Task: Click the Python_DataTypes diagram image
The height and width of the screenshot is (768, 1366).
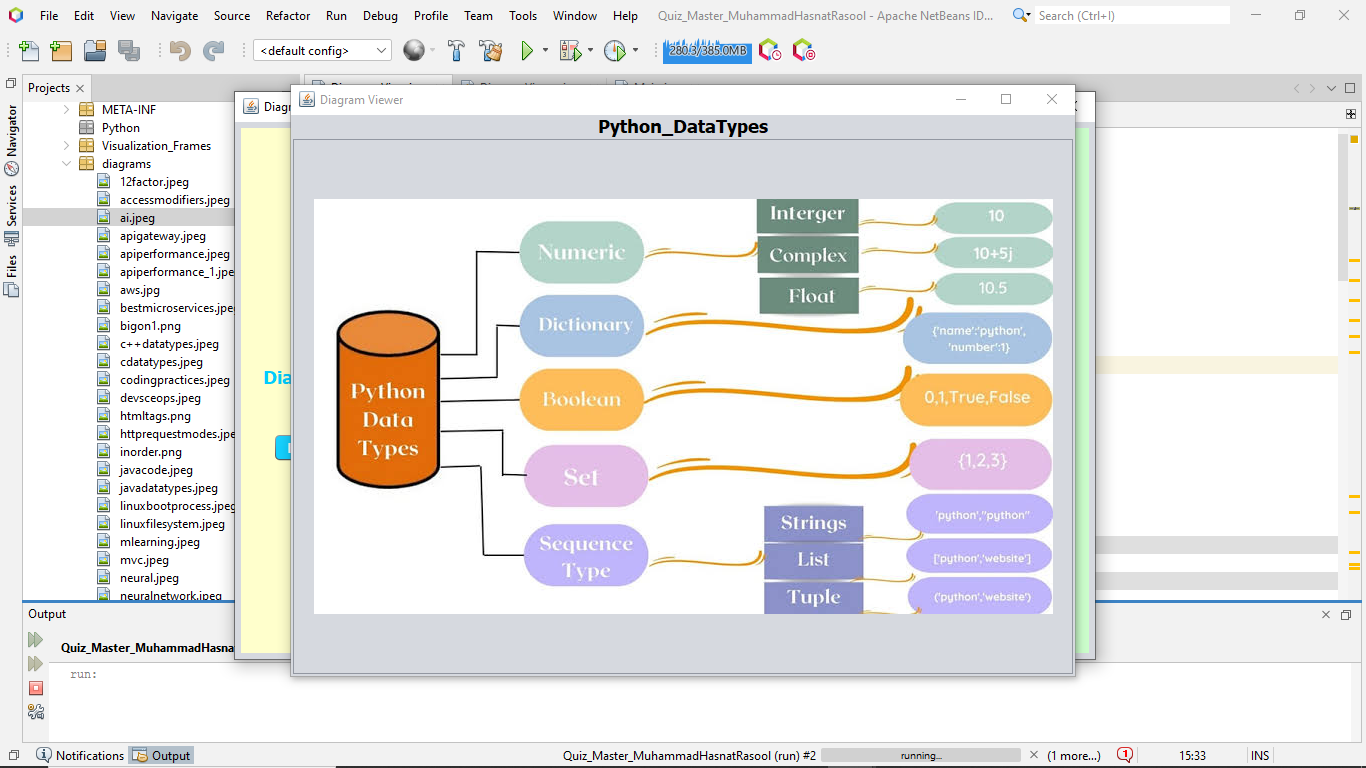Action: tap(683, 406)
